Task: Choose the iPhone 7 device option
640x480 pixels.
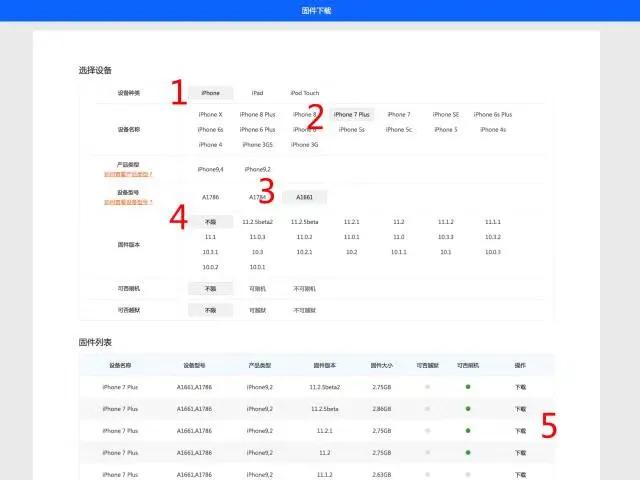Action: 399,115
